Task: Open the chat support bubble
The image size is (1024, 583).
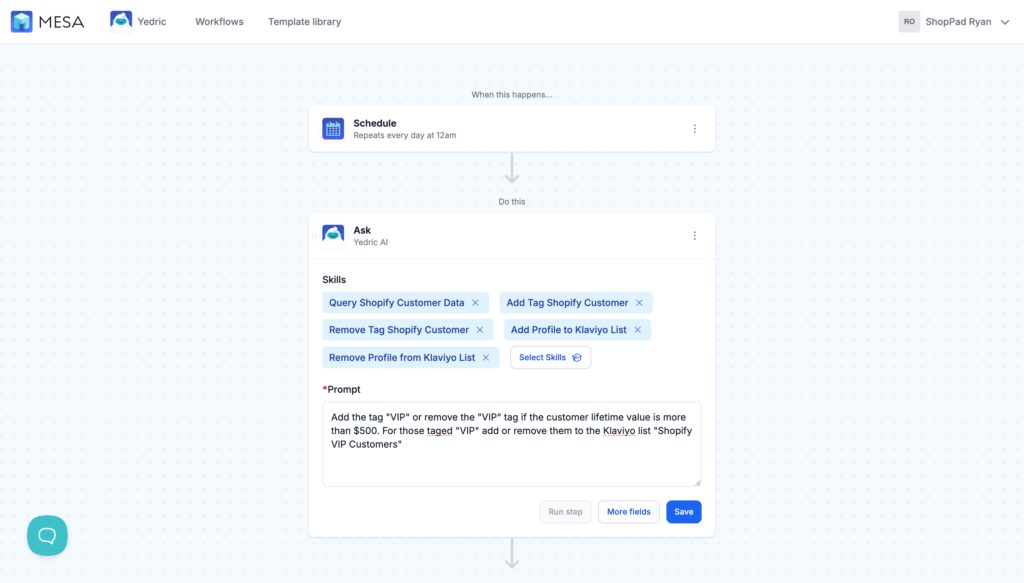Action: point(47,535)
